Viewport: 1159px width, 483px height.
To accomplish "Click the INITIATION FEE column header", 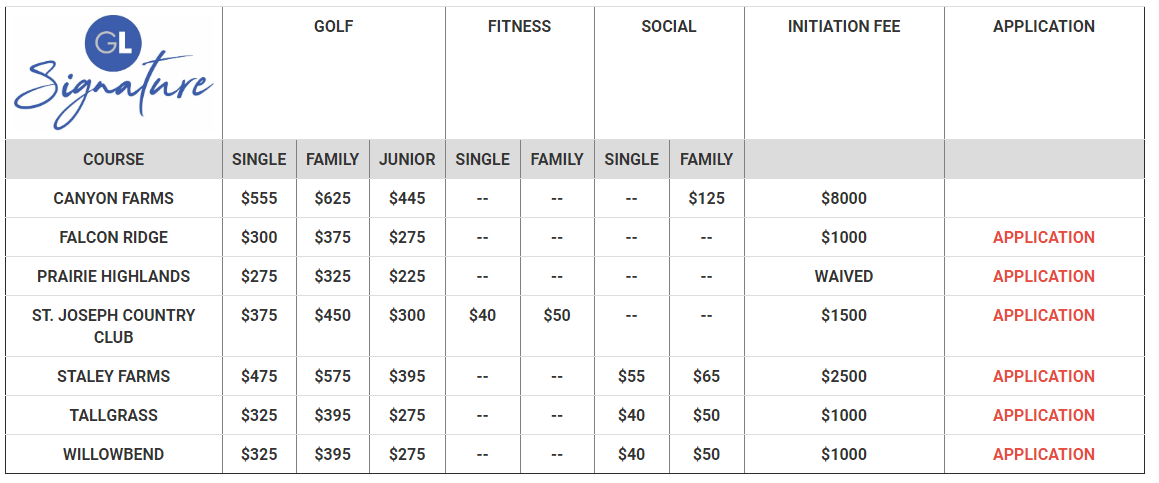I will 844,27.
